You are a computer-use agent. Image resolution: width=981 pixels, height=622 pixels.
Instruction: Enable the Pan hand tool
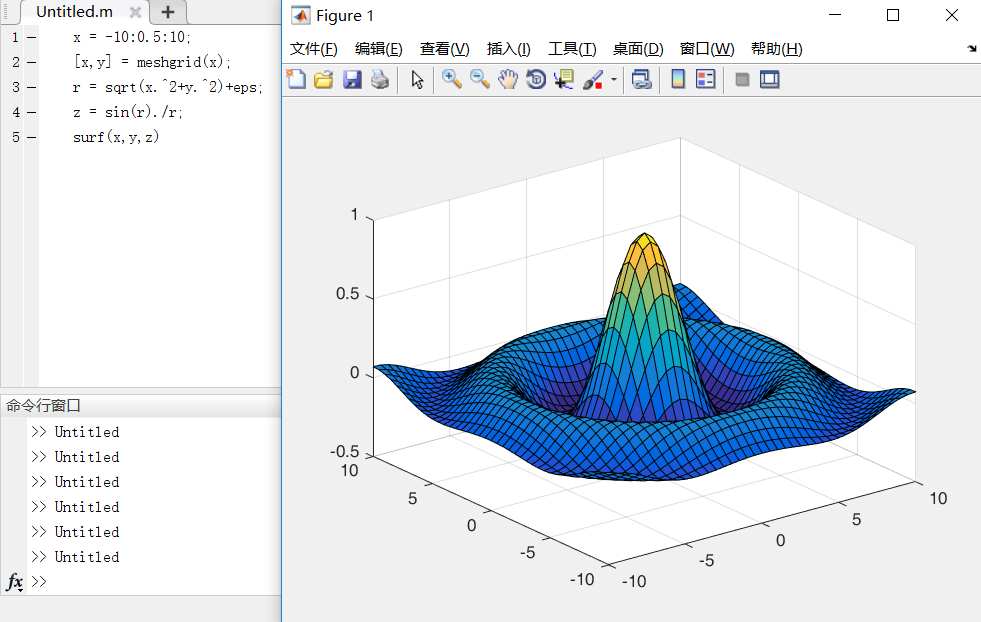click(x=508, y=79)
